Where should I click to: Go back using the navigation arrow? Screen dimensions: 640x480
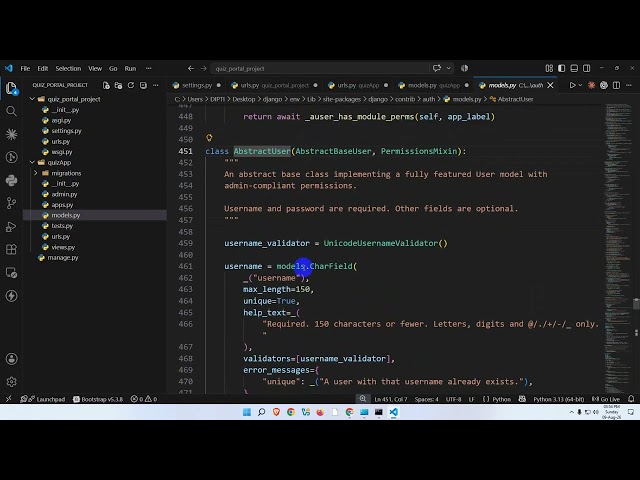191,69
